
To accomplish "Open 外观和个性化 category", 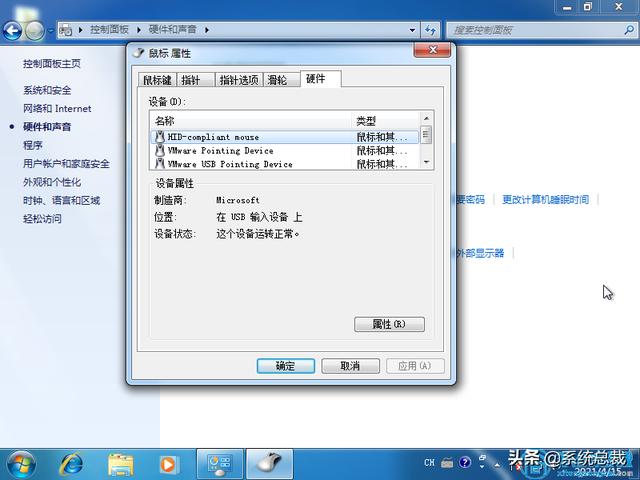I will click(52, 182).
